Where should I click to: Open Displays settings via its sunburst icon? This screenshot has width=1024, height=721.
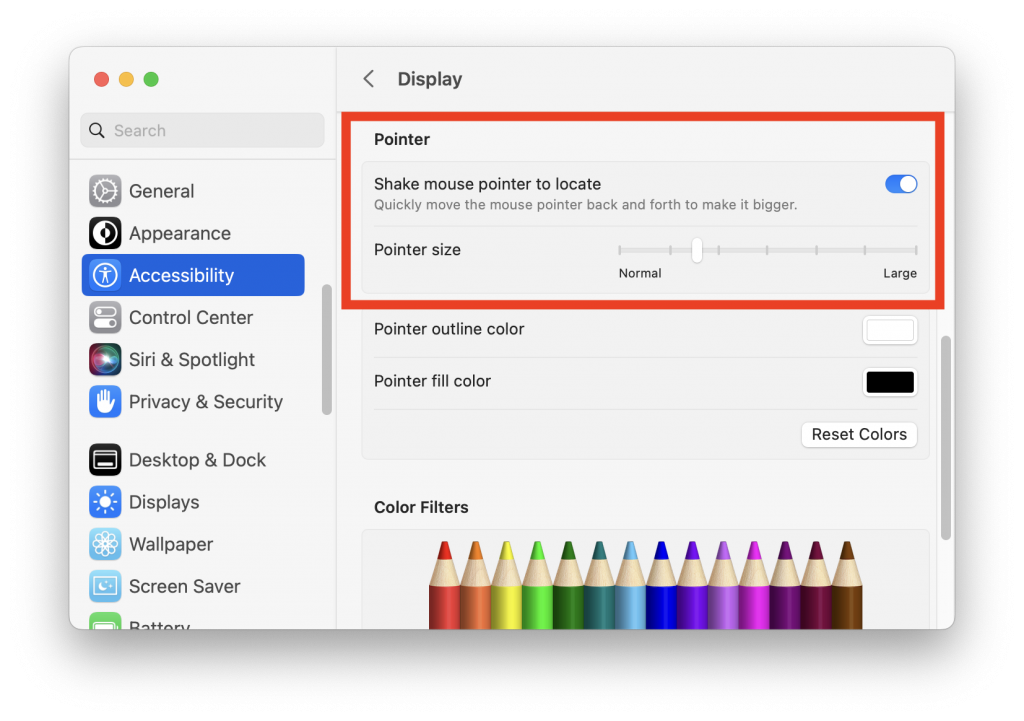pos(104,501)
